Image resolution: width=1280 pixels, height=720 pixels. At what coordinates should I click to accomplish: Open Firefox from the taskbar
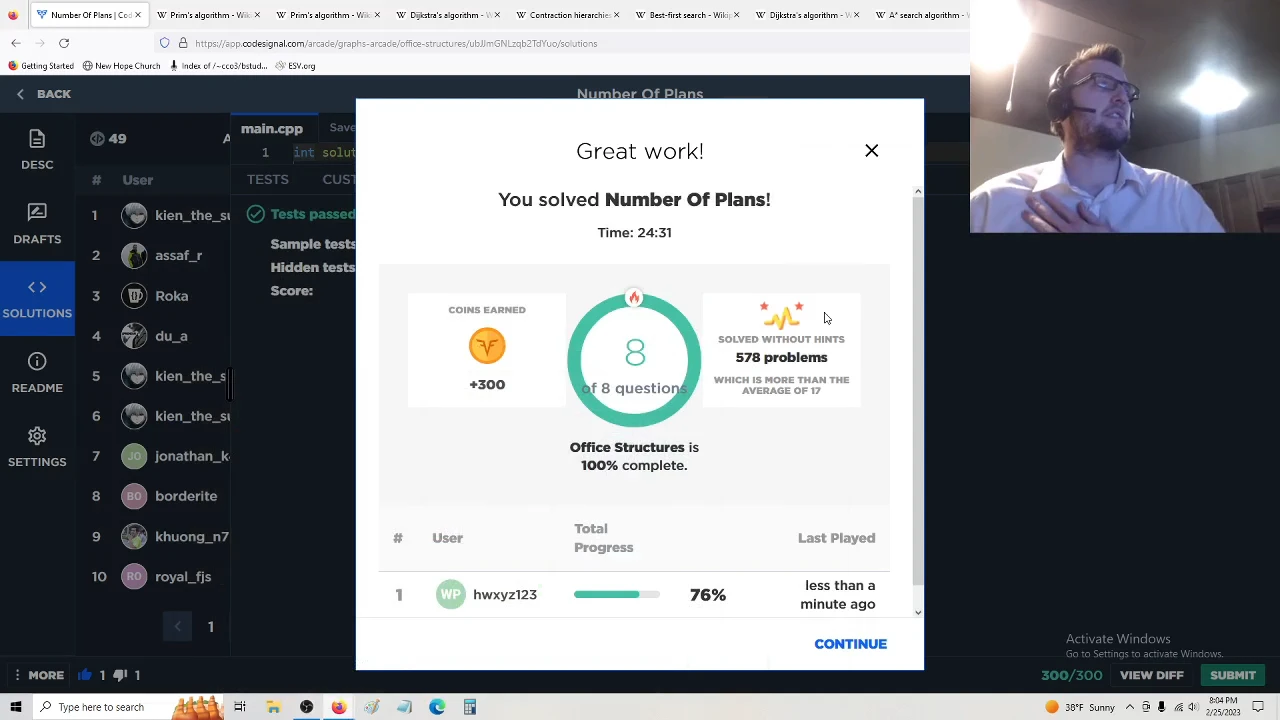339,707
